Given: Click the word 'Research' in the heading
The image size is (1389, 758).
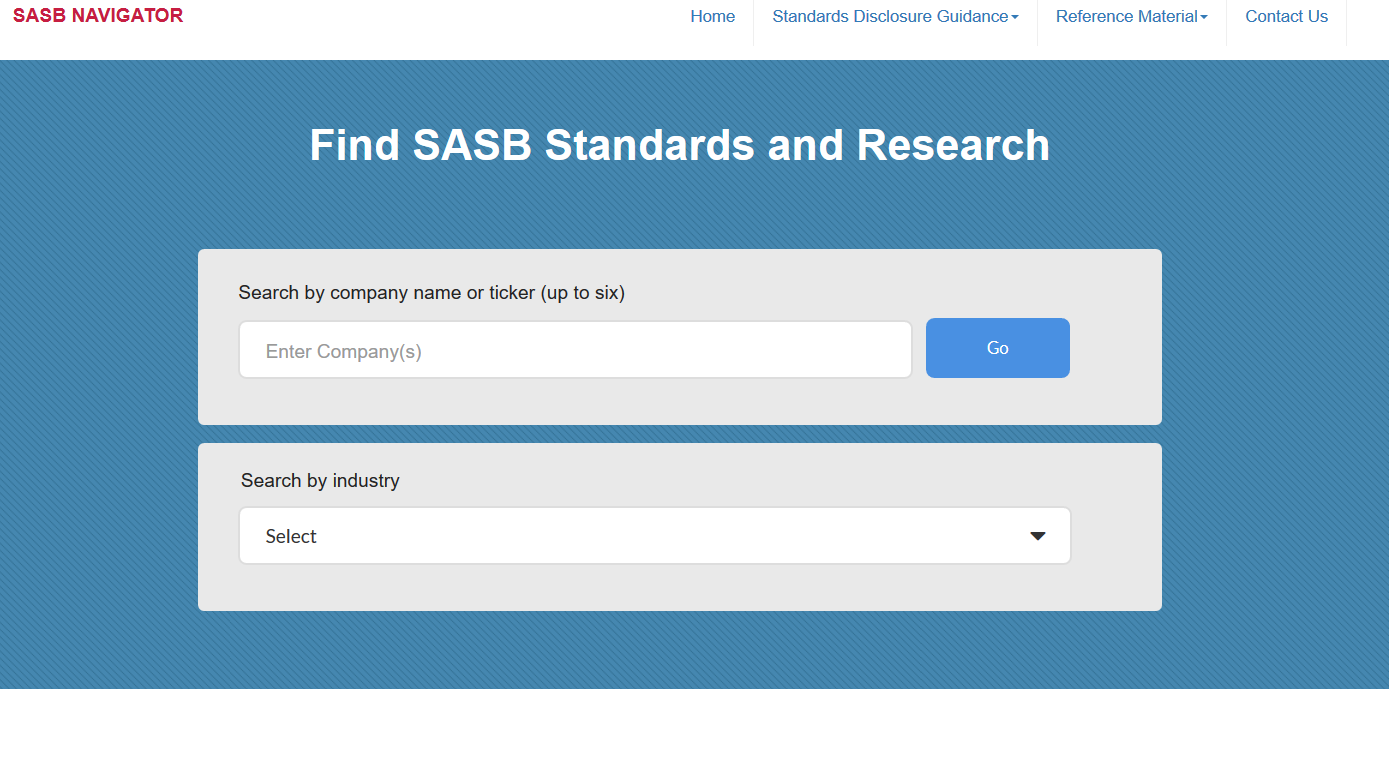Looking at the screenshot, I should (x=953, y=145).
